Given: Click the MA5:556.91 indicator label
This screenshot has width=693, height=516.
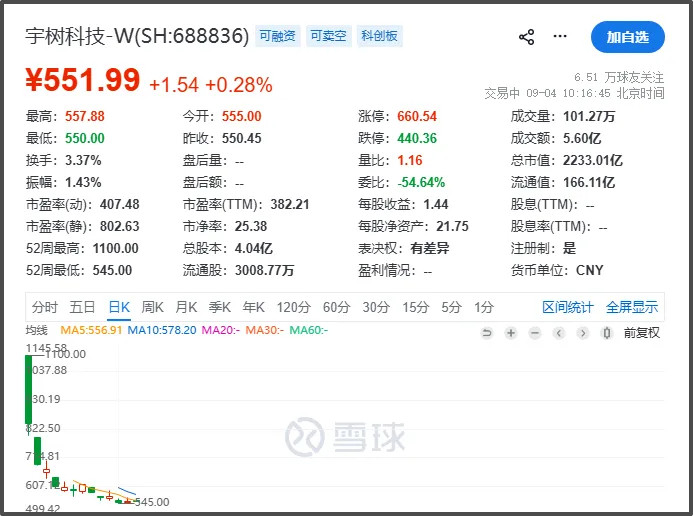Looking at the screenshot, I should (91, 330).
